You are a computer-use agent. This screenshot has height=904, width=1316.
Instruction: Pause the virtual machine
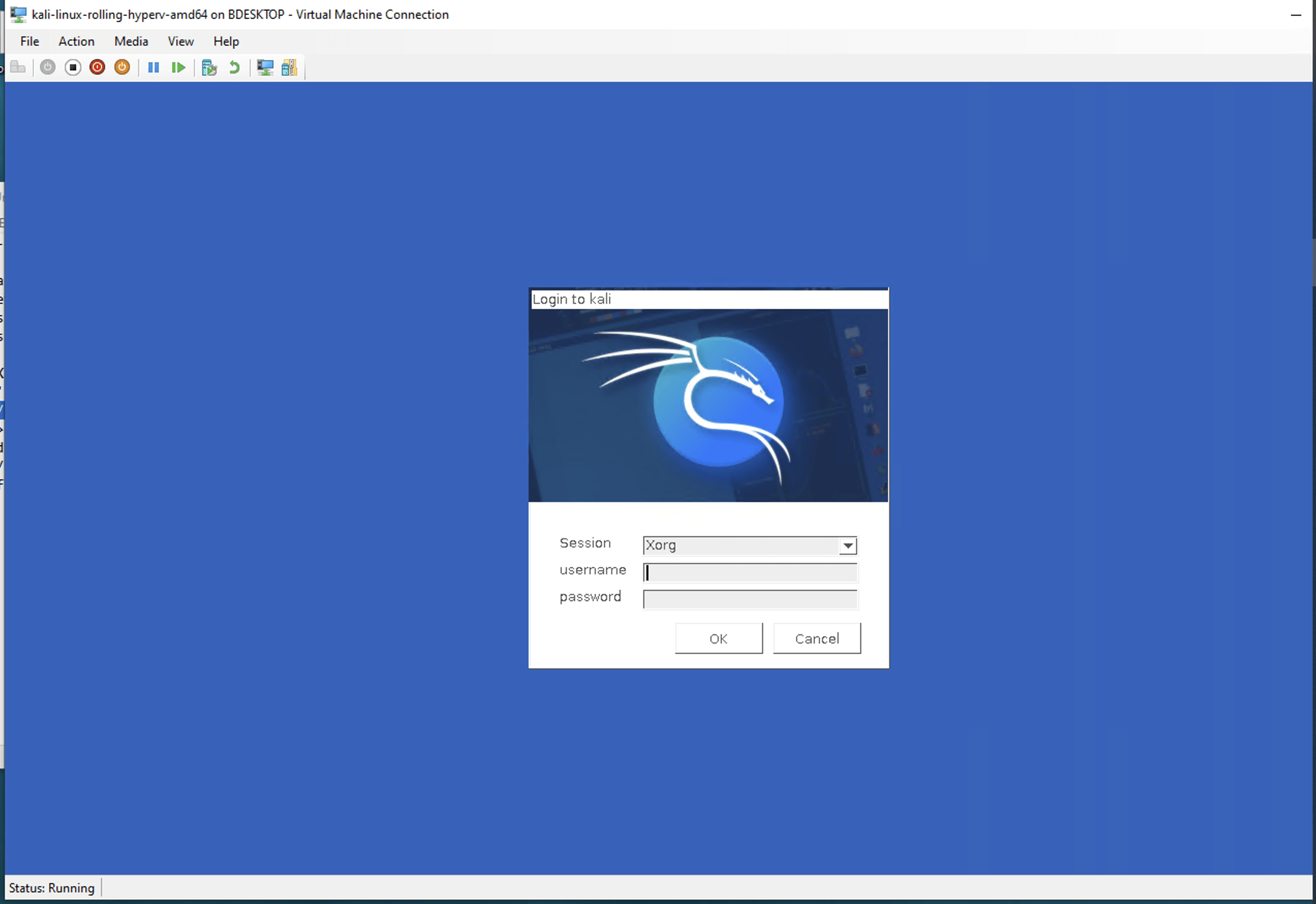point(153,67)
